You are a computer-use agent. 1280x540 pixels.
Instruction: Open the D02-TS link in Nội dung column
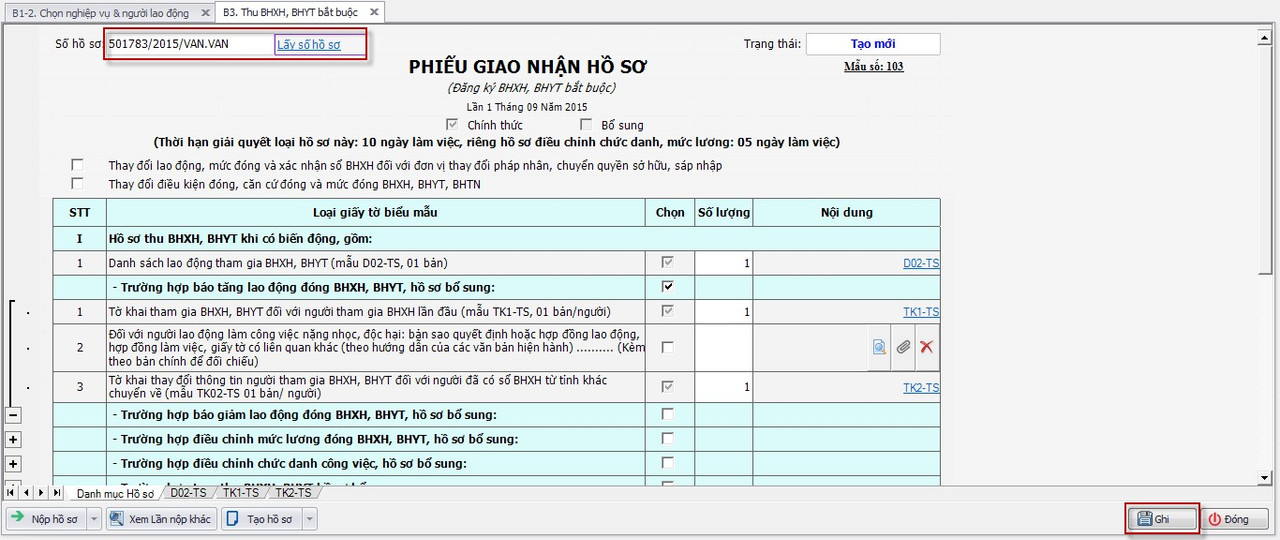tap(921, 263)
